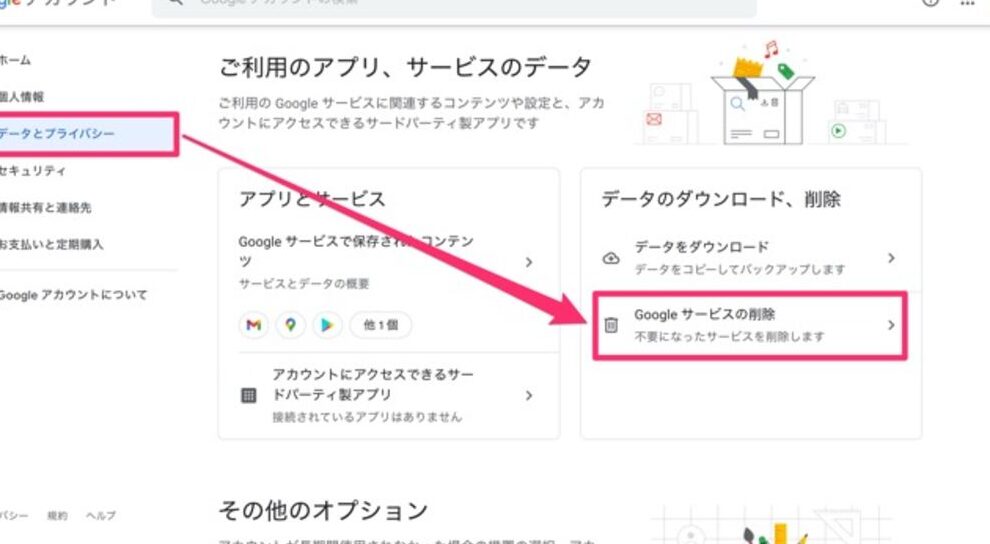
Task: Select ホーム in the sidebar
Action: [x=16, y=61]
